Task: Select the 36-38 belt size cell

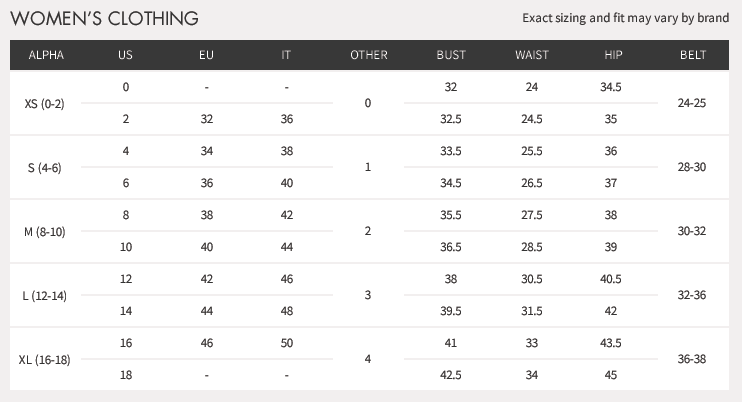Action: 691,358
